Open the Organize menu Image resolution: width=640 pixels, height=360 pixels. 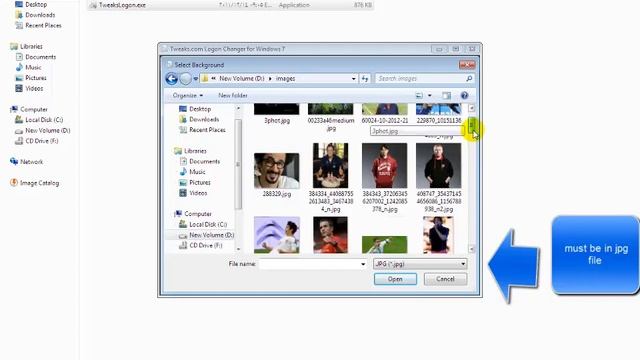point(187,95)
